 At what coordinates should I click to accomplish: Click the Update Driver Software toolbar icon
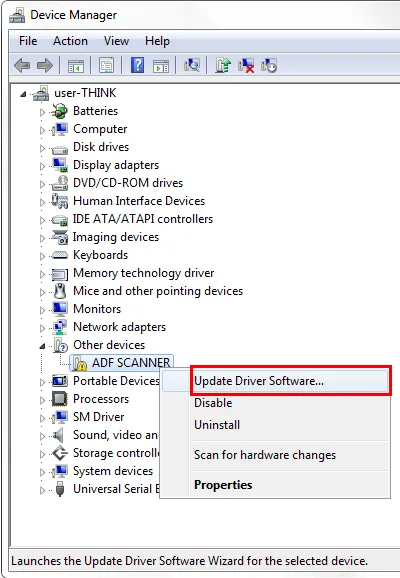pyautogui.click(x=223, y=66)
